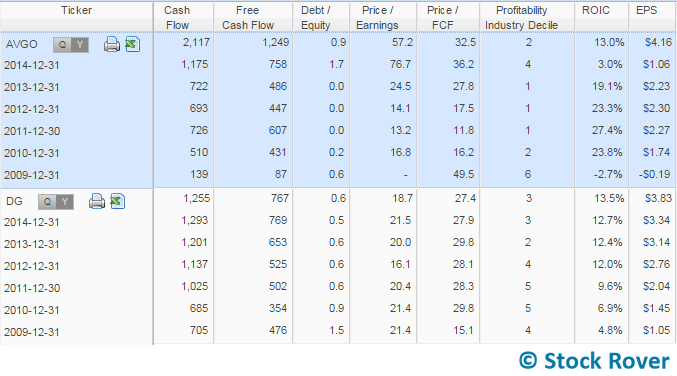677x376 pixels.
Task: Toggle quarterly view Q for AVGO
Action: click(62, 44)
